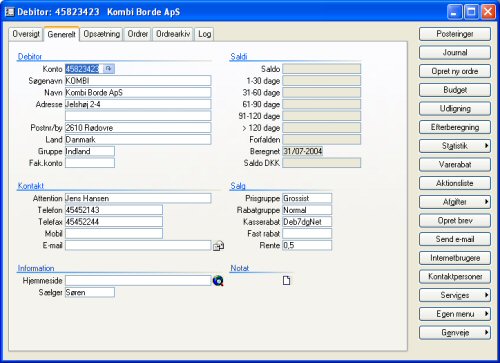Click the Gruppe field showing Indland
Image resolution: width=500 pixels, height=363 pixels.
coord(90,151)
